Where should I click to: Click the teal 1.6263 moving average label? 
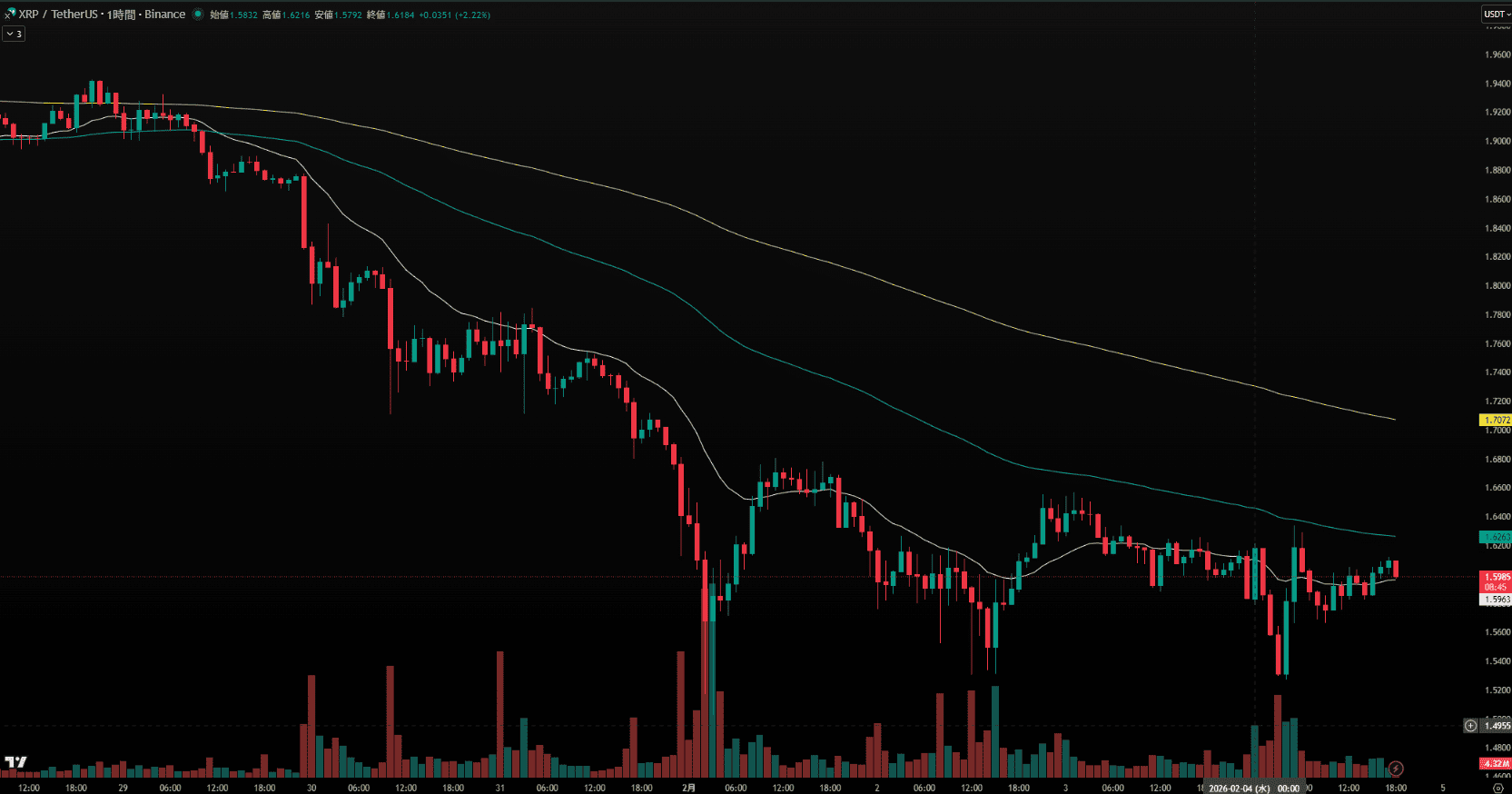click(x=1497, y=537)
